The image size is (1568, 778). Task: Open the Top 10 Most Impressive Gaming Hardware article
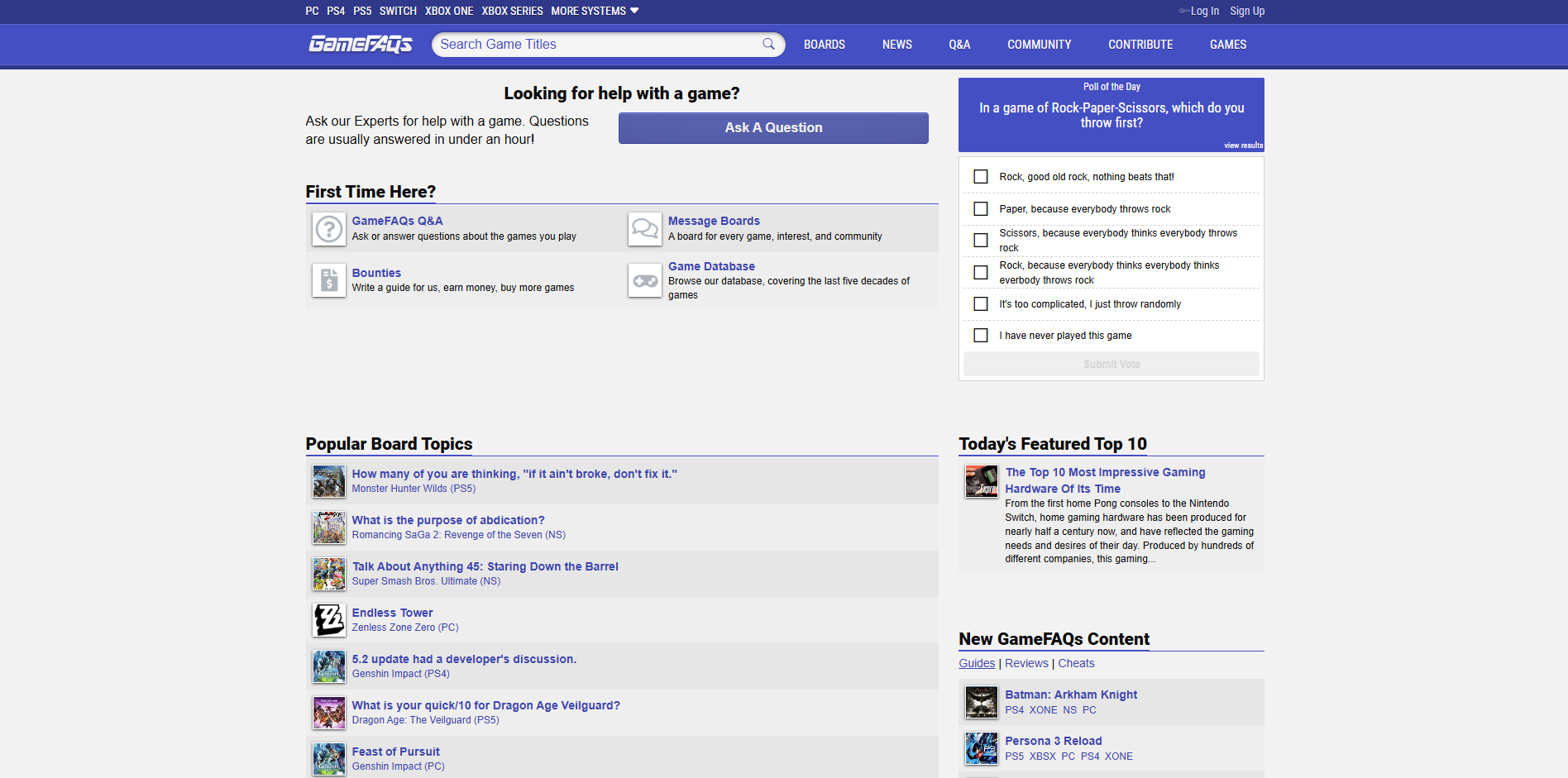click(x=1105, y=480)
